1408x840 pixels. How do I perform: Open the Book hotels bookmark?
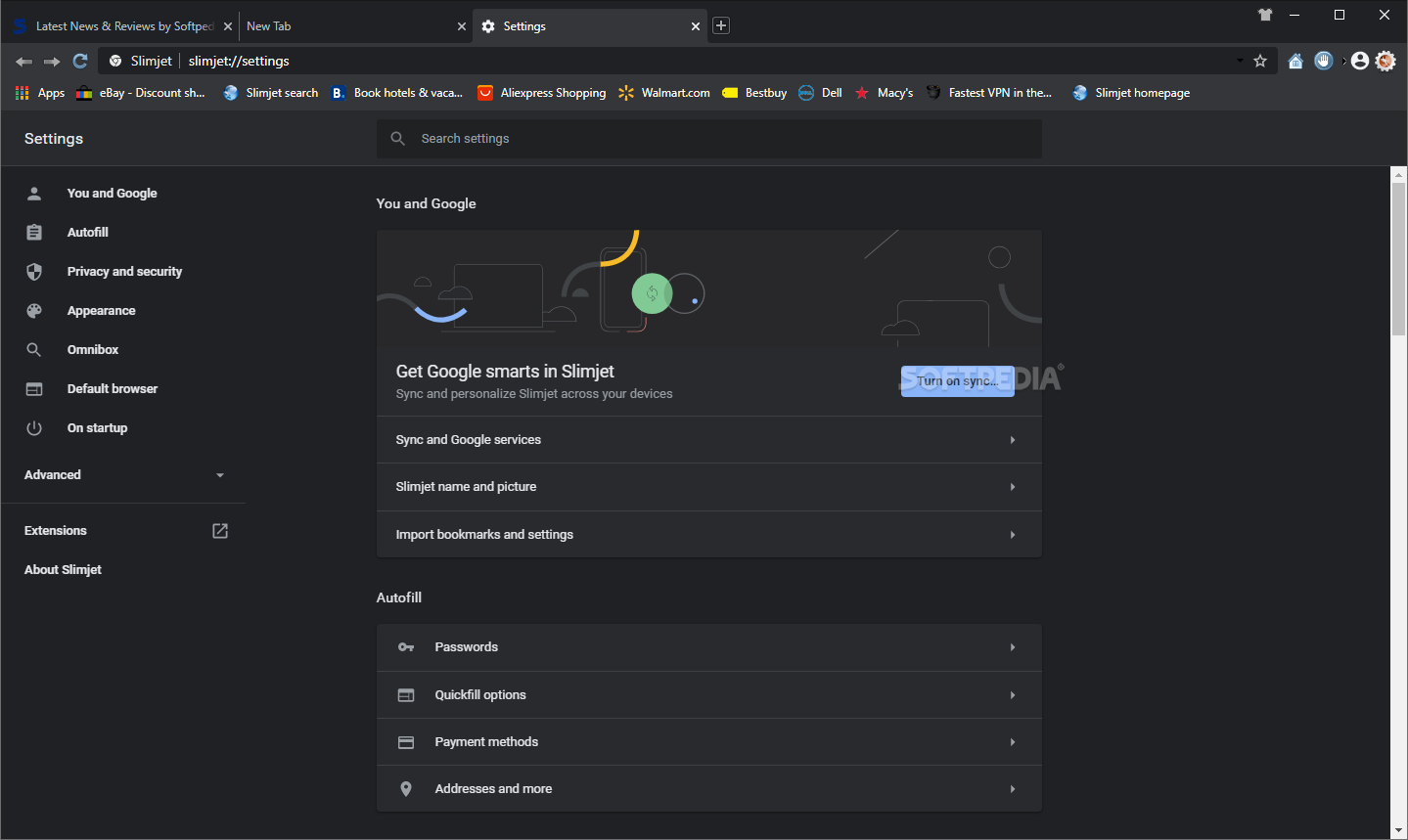[x=397, y=93]
